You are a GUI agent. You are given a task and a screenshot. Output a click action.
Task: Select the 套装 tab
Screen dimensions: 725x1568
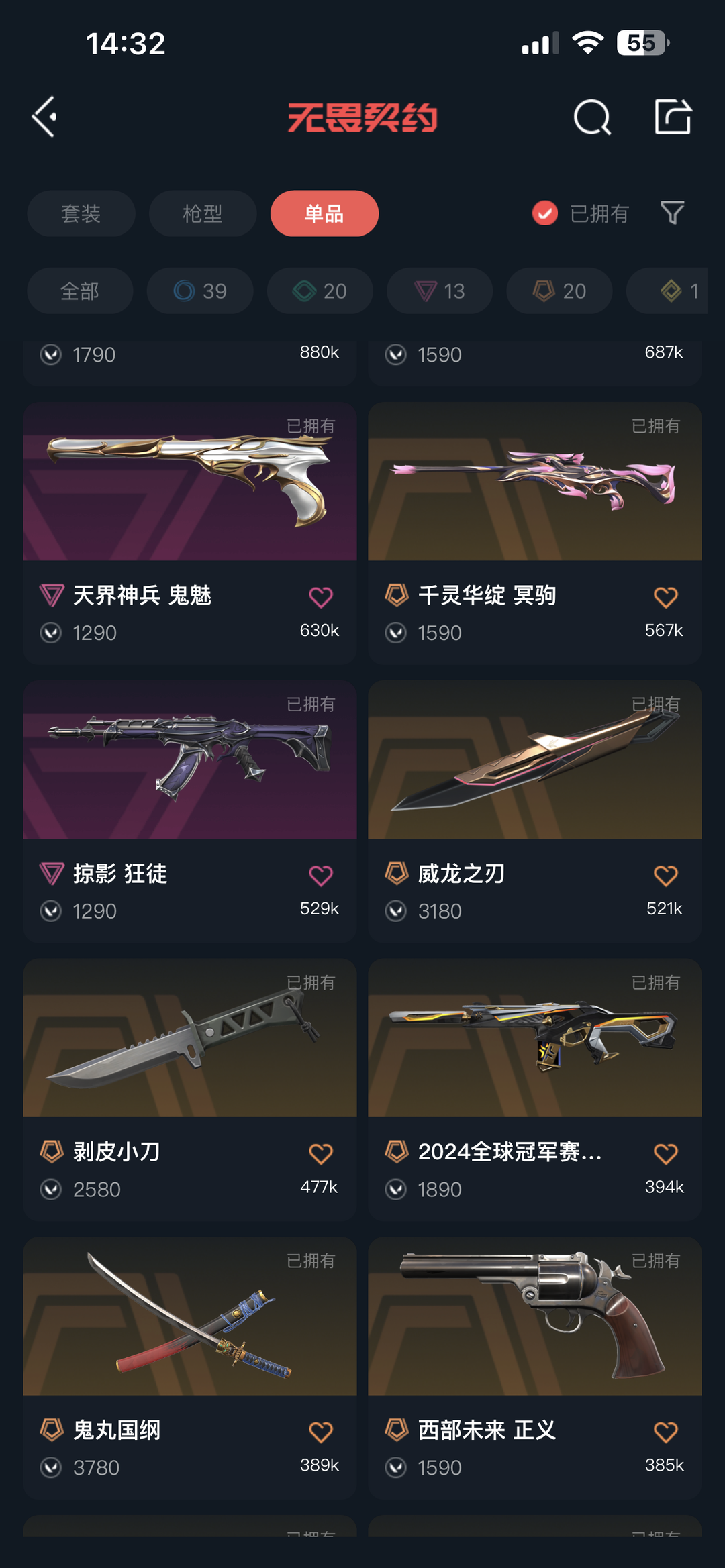pyautogui.click(x=81, y=213)
